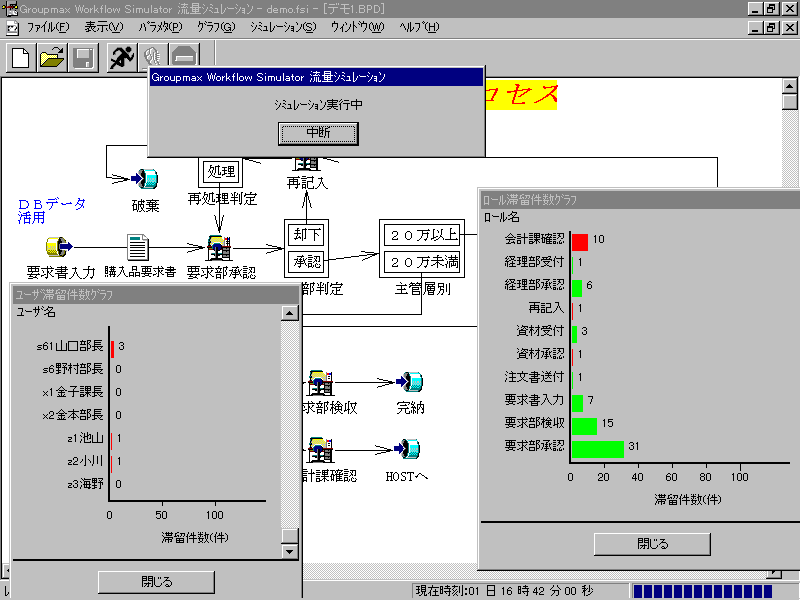Screen dimensions: 800x600
Task: Open the ファイル(F) menu
Action: point(47,27)
